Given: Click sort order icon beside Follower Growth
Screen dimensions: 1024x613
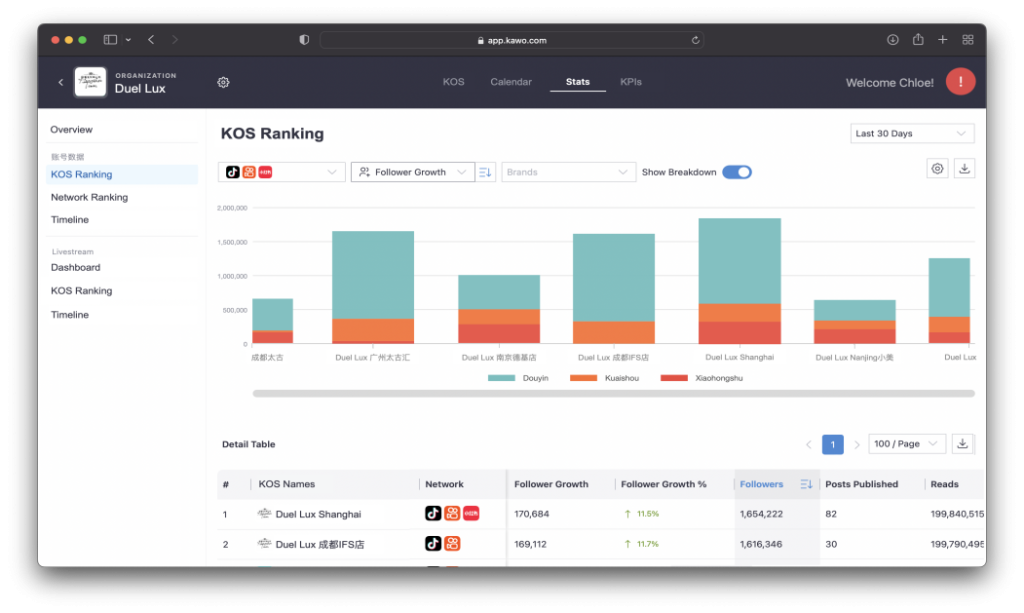Looking at the screenshot, I should point(486,172).
